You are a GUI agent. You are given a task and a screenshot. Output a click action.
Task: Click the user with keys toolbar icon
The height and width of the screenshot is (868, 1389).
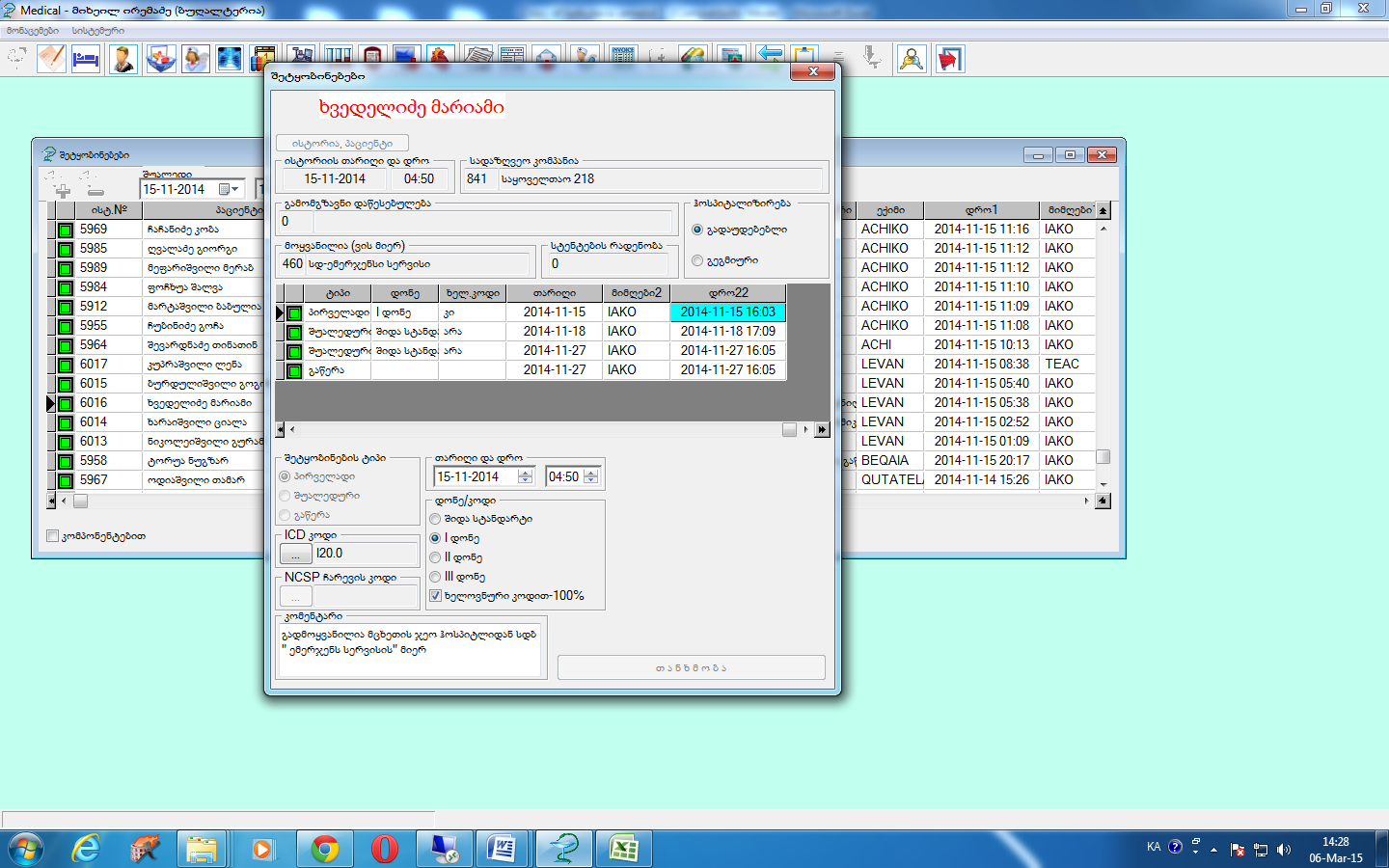(911, 60)
